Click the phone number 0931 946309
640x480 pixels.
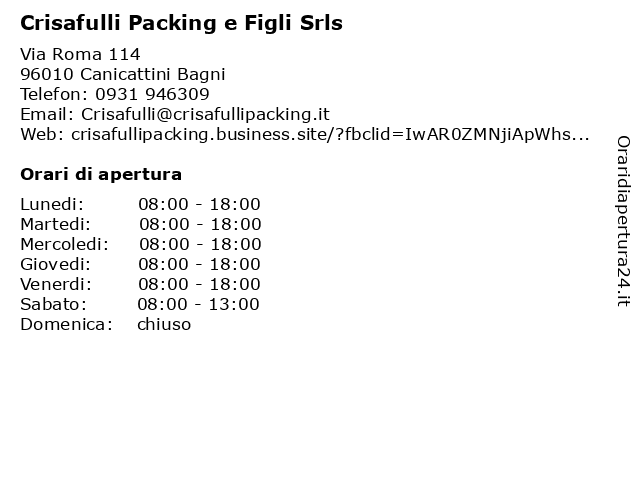coord(152,94)
